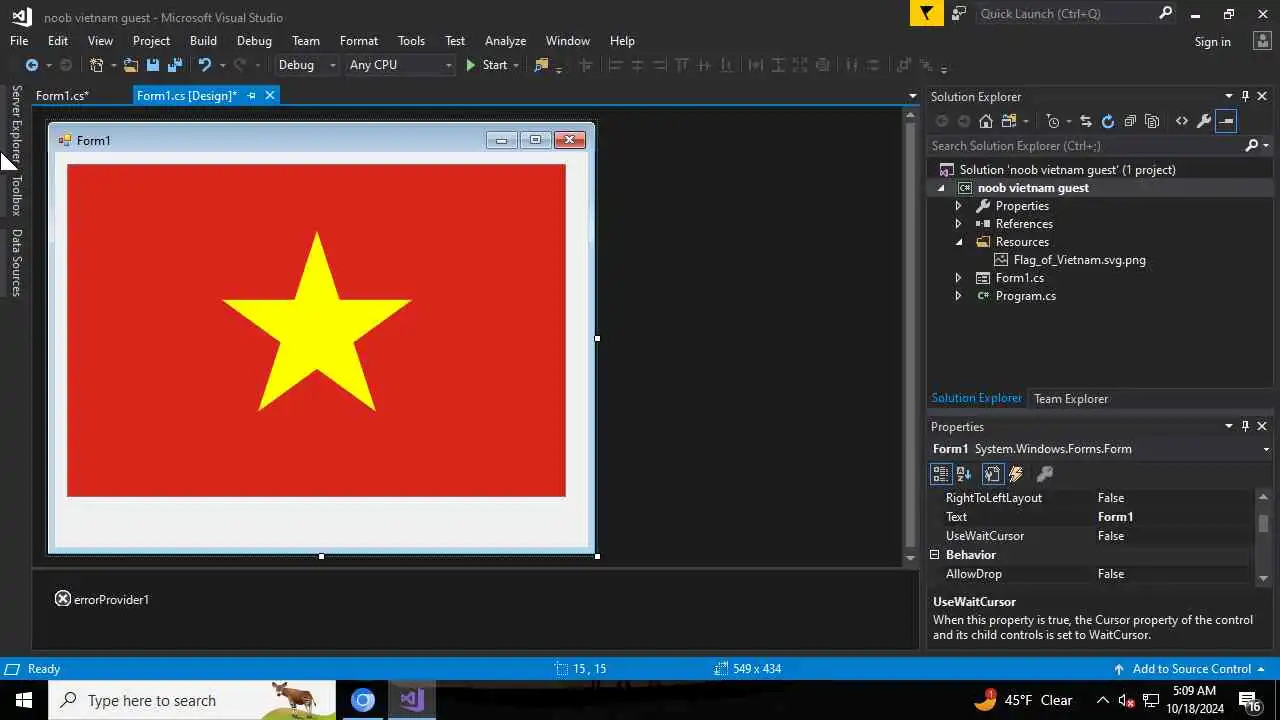Open the Server Explorer side tab
The height and width of the screenshot is (720, 1280).
(x=16, y=125)
